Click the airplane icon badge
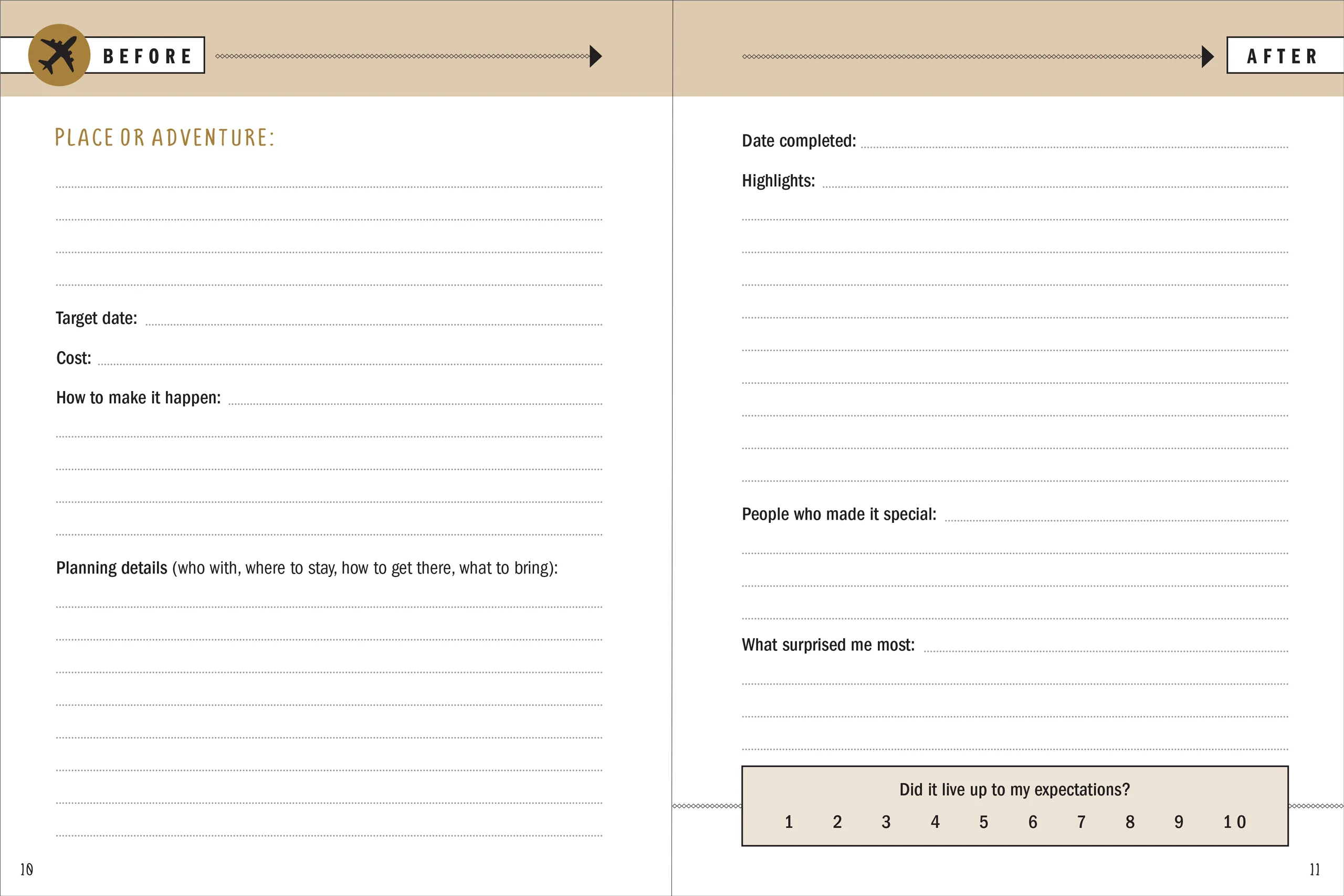1344x896 pixels. [x=59, y=55]
